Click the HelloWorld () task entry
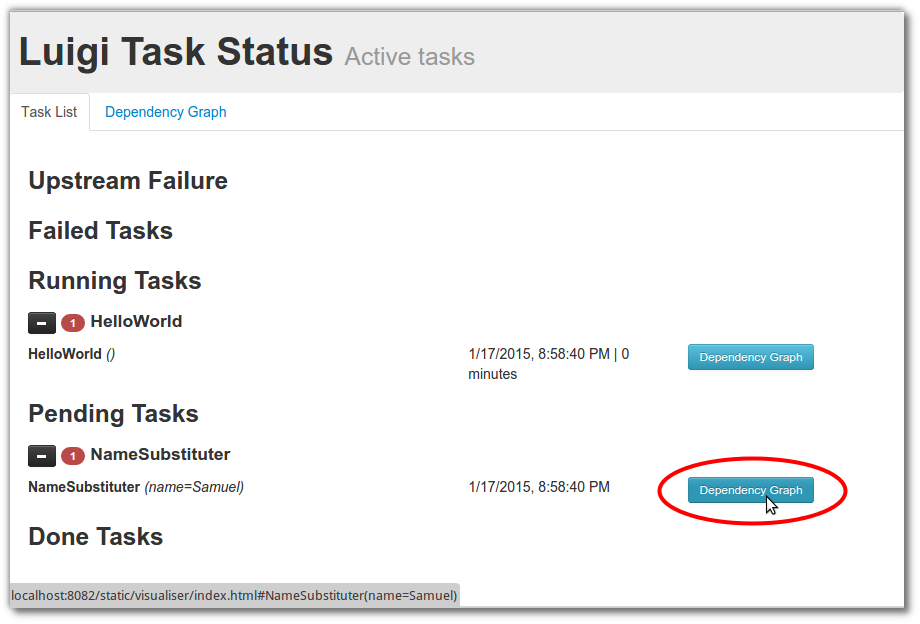The height and width of the screenshot is (624, 920). point(72,354)
